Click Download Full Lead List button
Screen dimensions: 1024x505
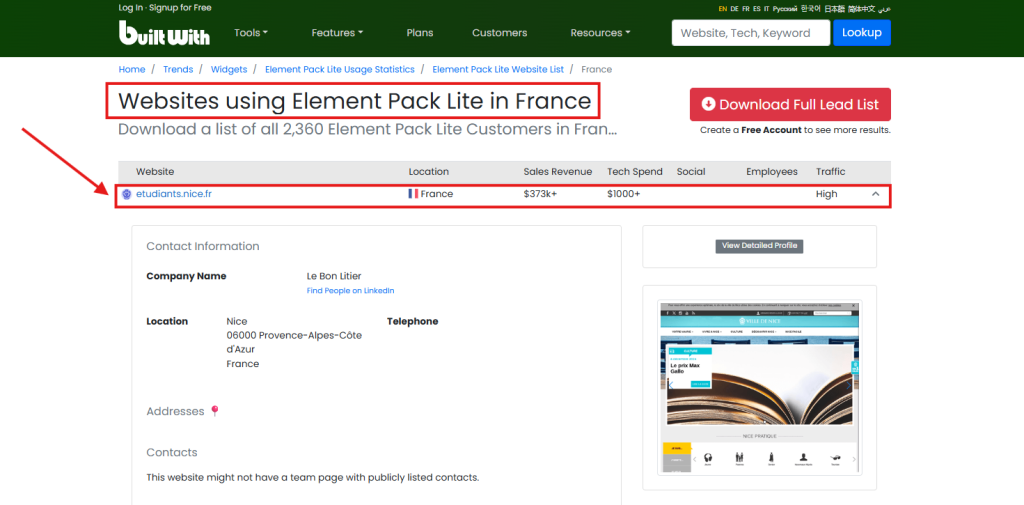(x=790, y=105)
